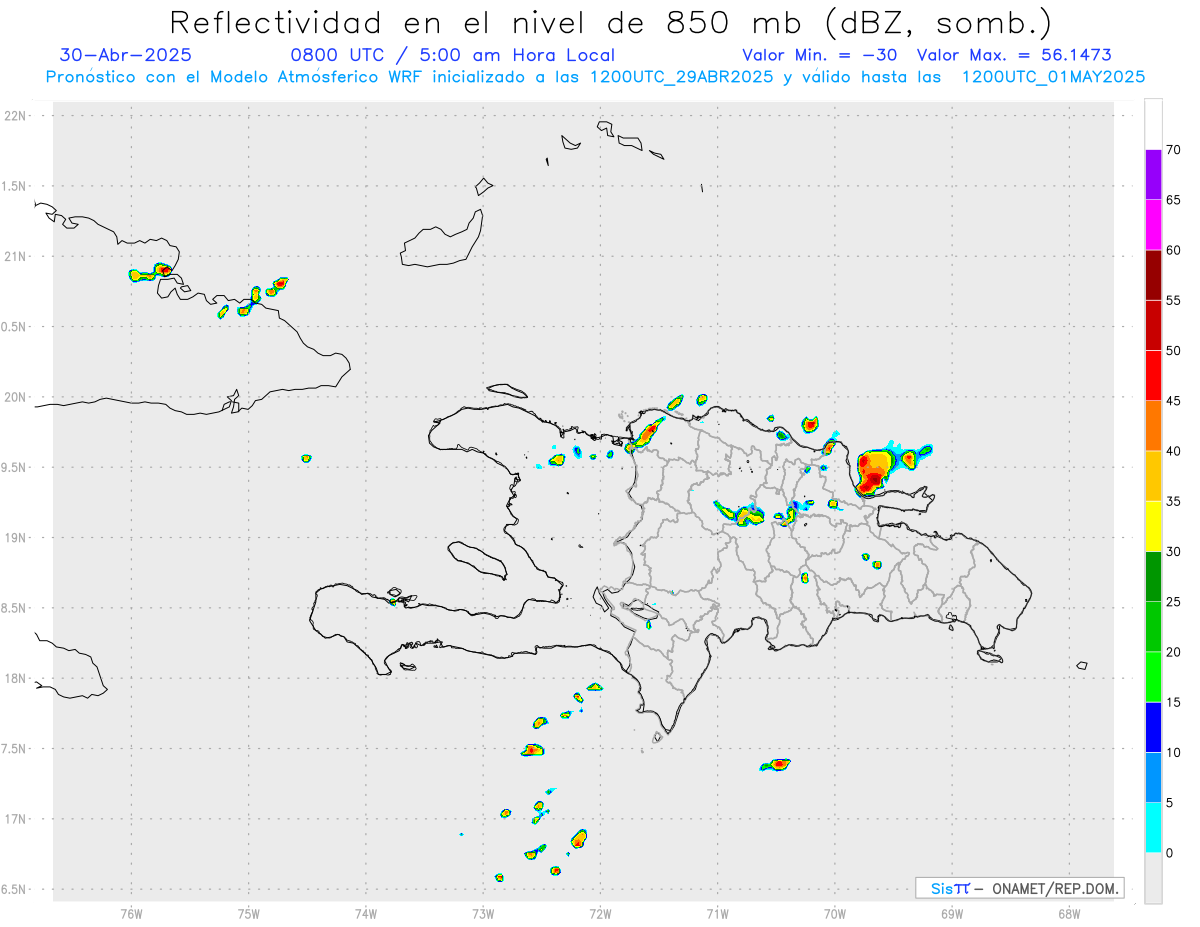Click the date label '30-Abr-2025'
1200x927 pixels.
pos(126,55)
